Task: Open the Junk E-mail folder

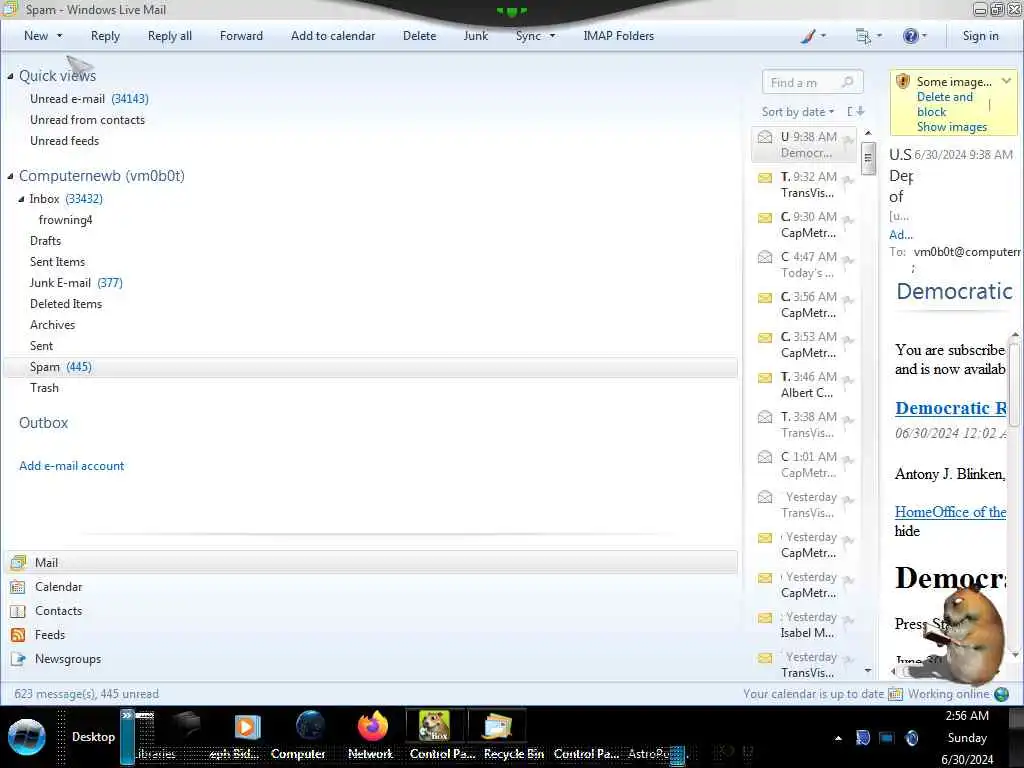Action: click(76, 283)
